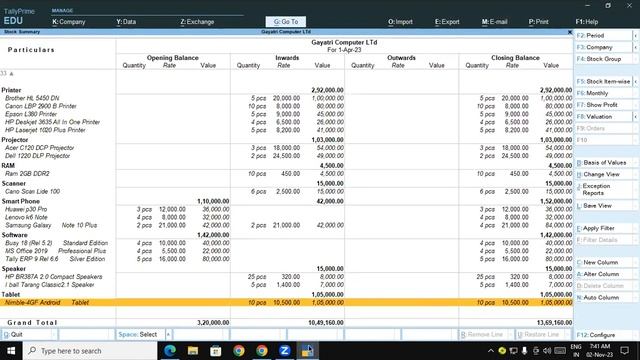640x360 pixels.
Task: Click E: Apply Filter
Action: coord(604,228)
